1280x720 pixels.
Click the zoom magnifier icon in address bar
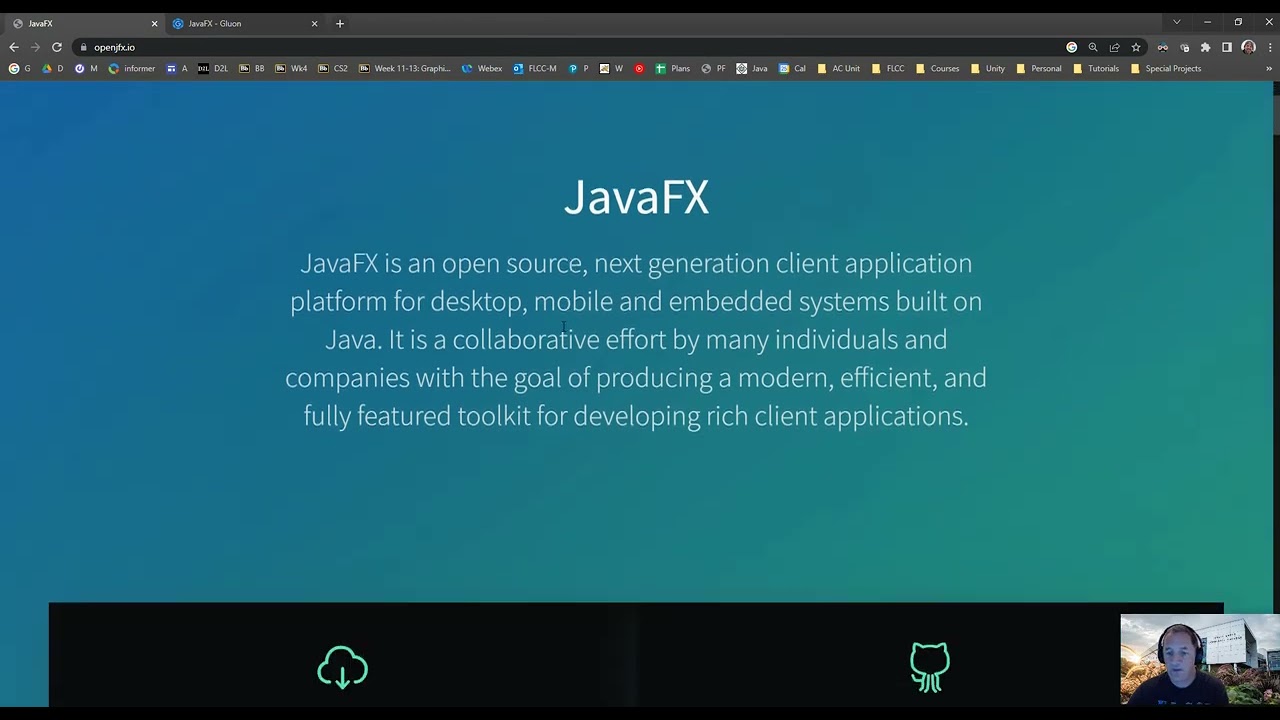pyautogui.click(x=1093, y=47)
